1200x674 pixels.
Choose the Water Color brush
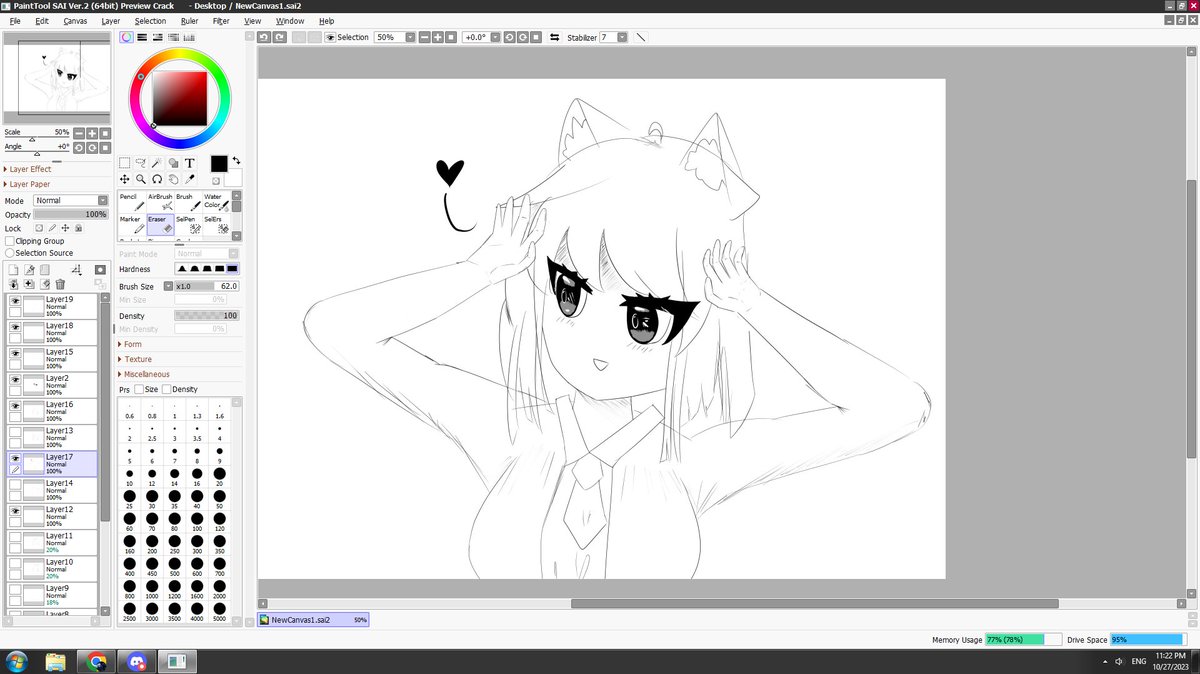[x=216, y=202]
